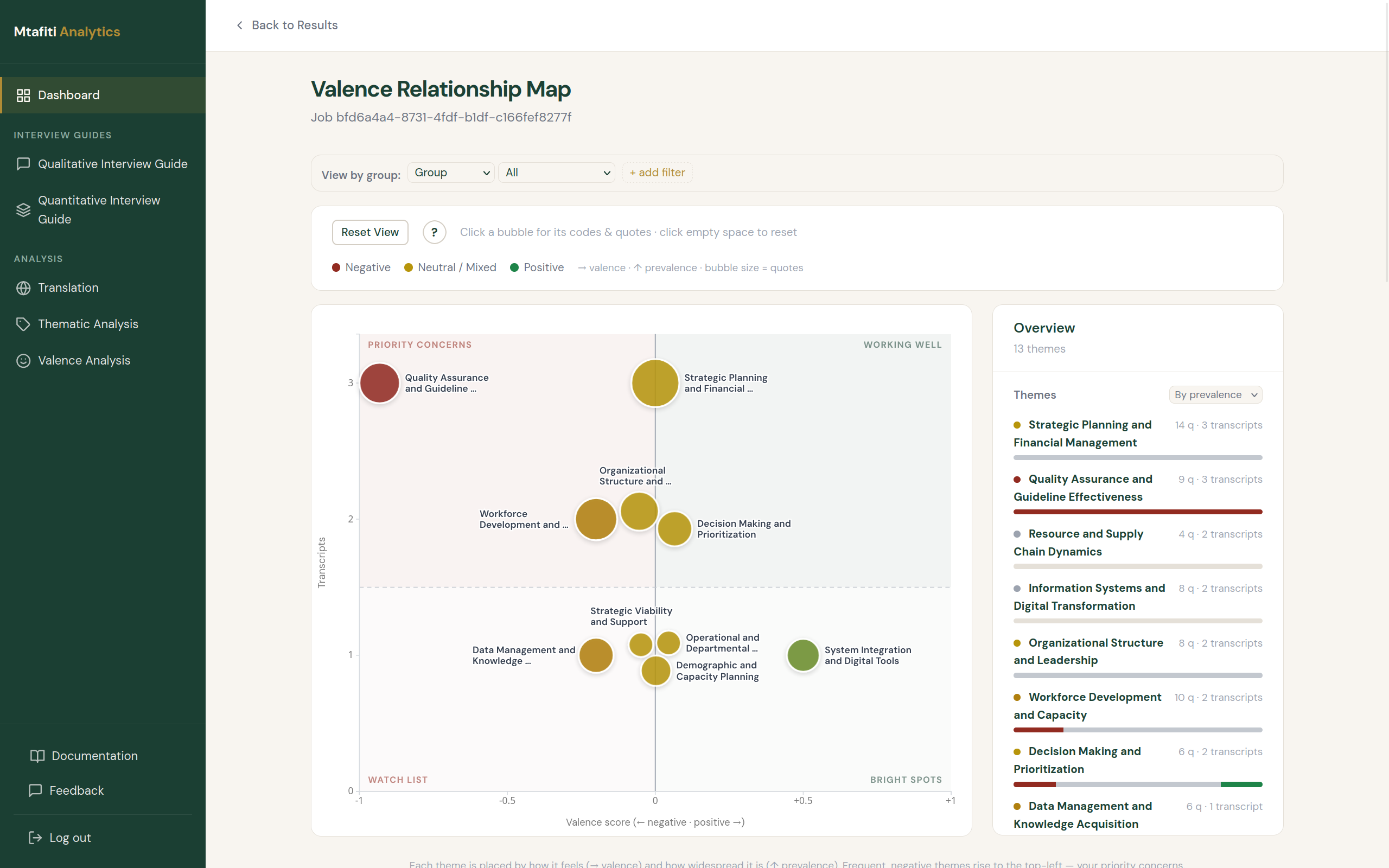Viewport: 1389px width, 868px height.
Task: Click the back chevron beside Back to Results
Action: [x=240, y=25]
